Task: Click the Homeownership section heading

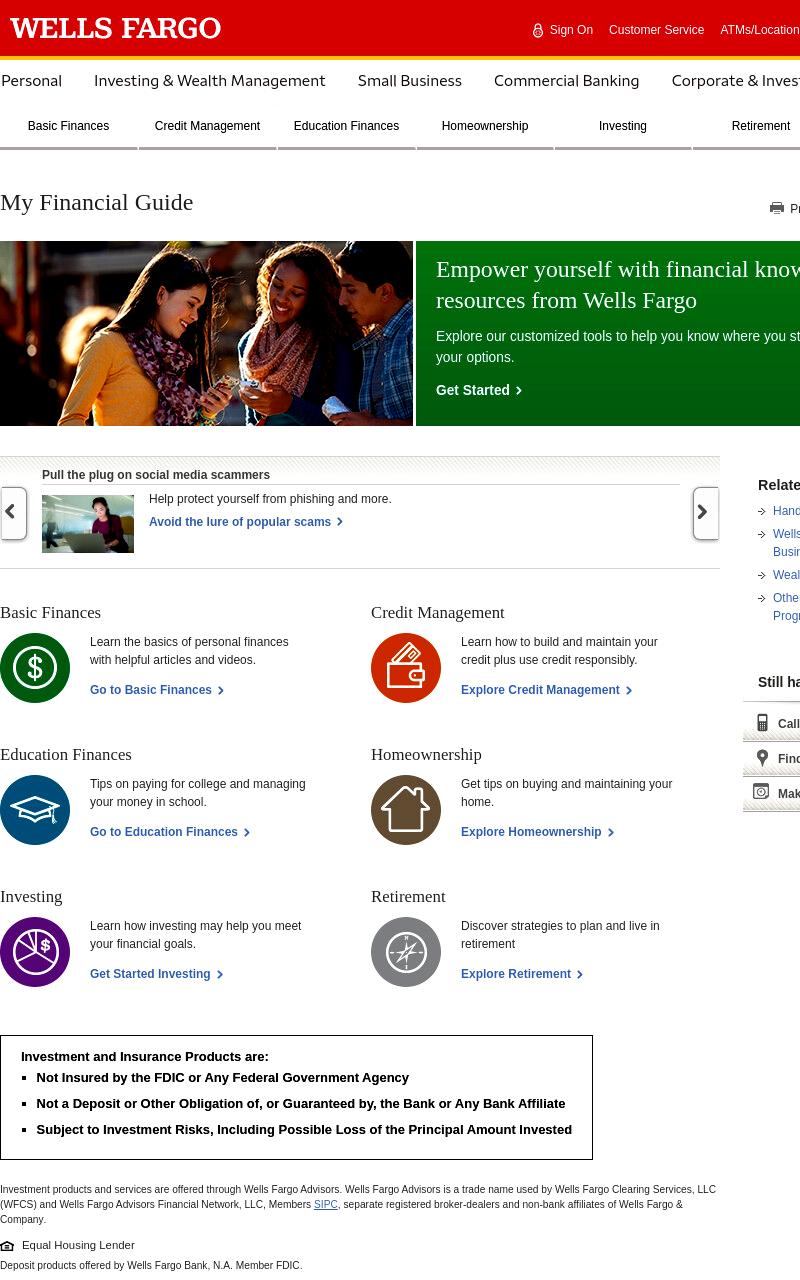Action: point(426,755)
